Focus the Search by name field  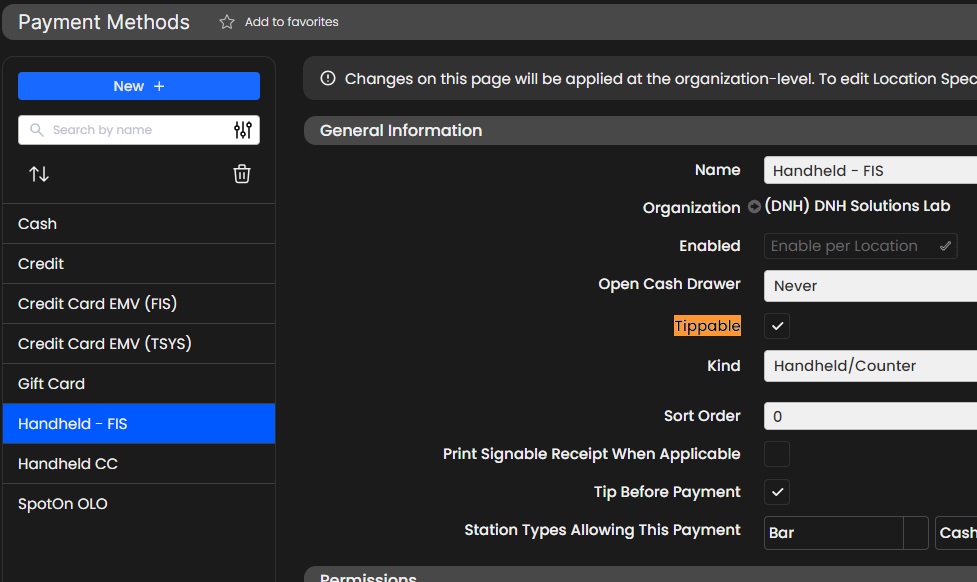pyautogui.click(x=139, y=130)
